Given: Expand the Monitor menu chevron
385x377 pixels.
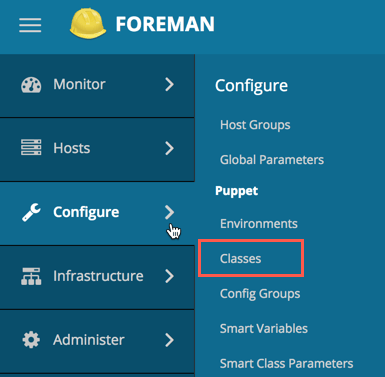Looking at the screenshot, I should 169,84.
